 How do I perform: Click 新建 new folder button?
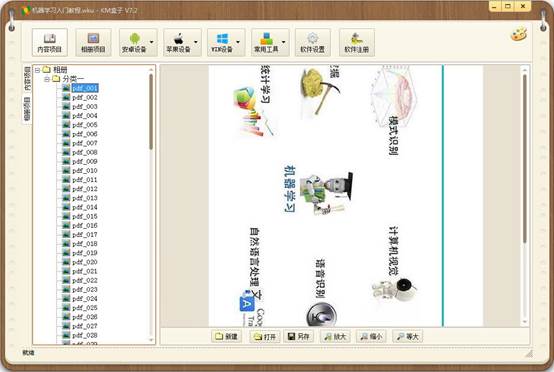point(226,336)
